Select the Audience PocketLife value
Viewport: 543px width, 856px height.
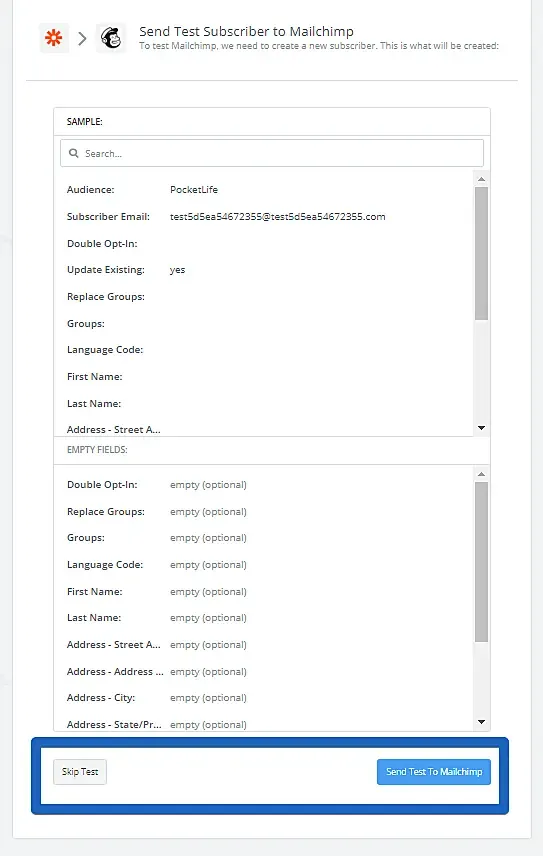point(194,189)
